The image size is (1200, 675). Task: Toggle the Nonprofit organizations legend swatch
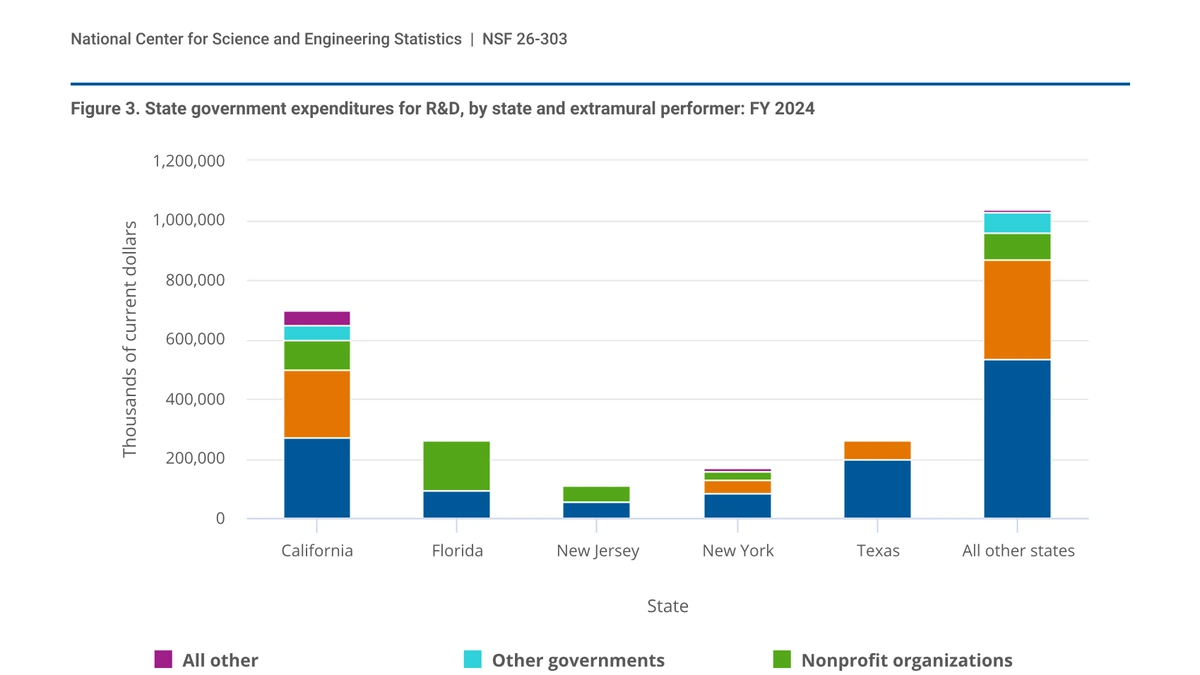pyautogui.click(x=782, y=659)
